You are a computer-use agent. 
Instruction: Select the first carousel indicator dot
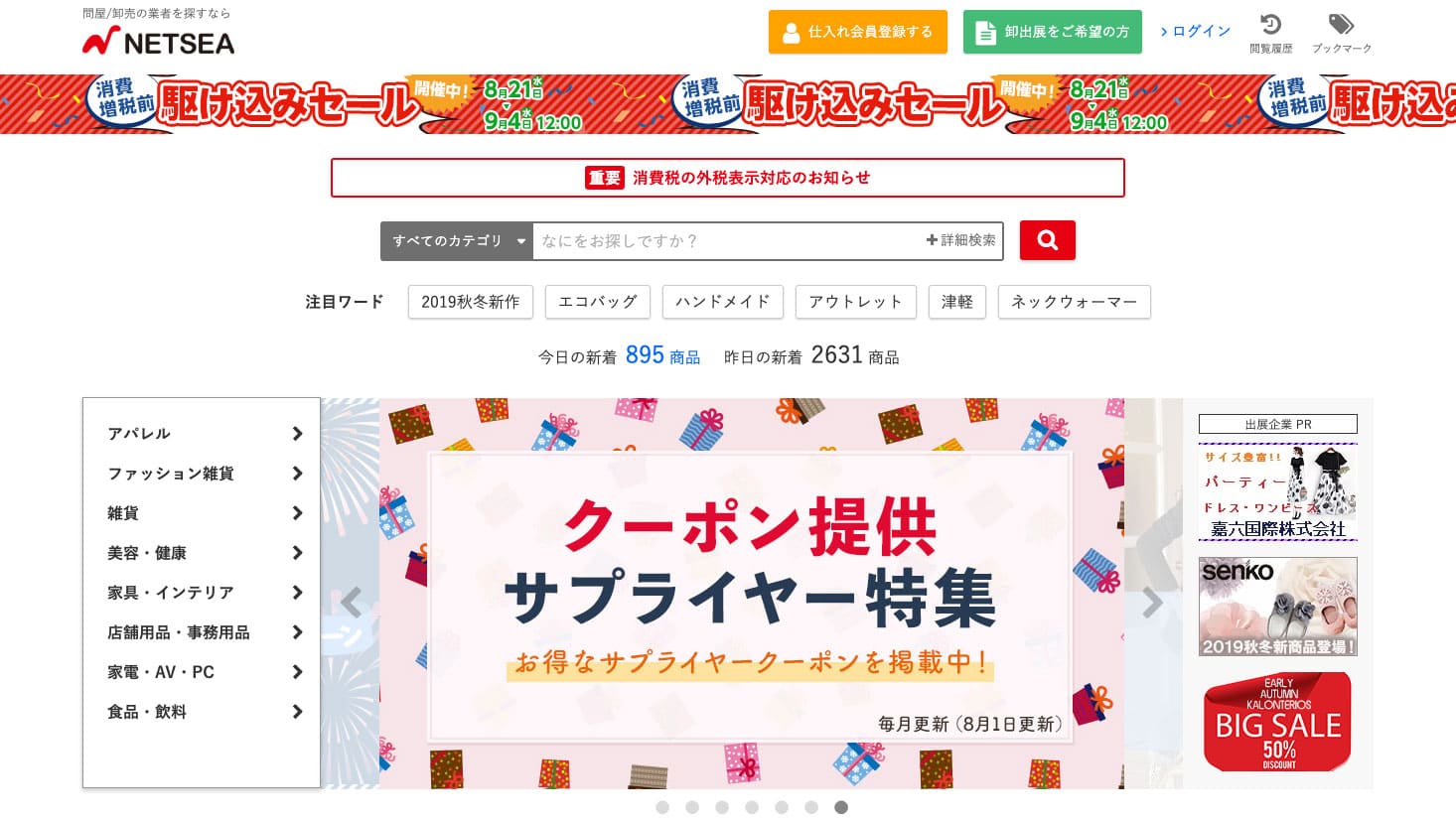click(662, 807)
